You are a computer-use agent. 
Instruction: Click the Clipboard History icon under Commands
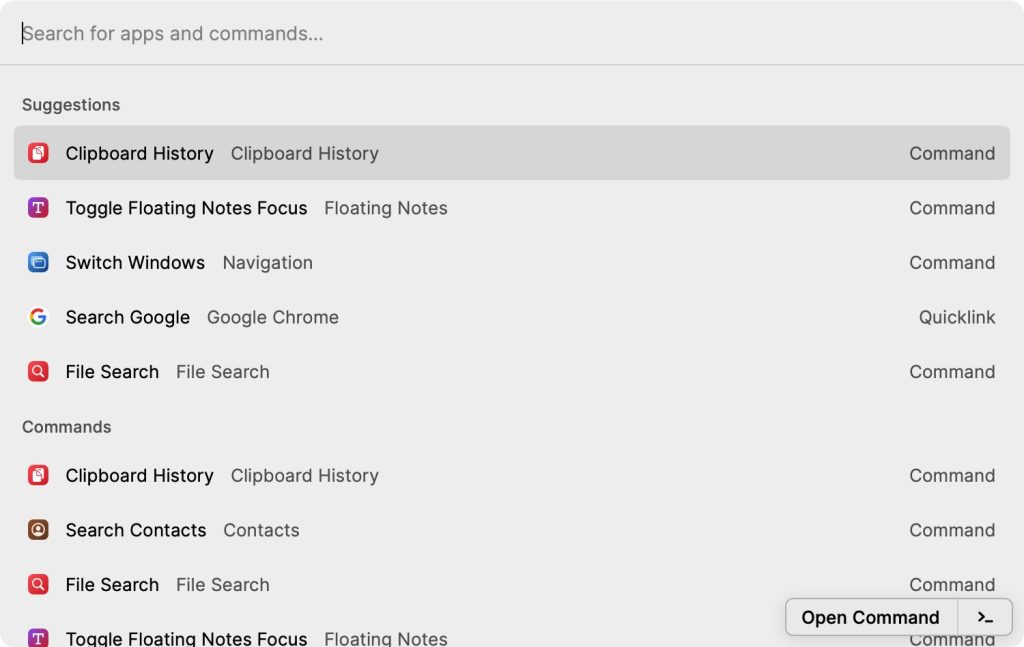(38, 476)
